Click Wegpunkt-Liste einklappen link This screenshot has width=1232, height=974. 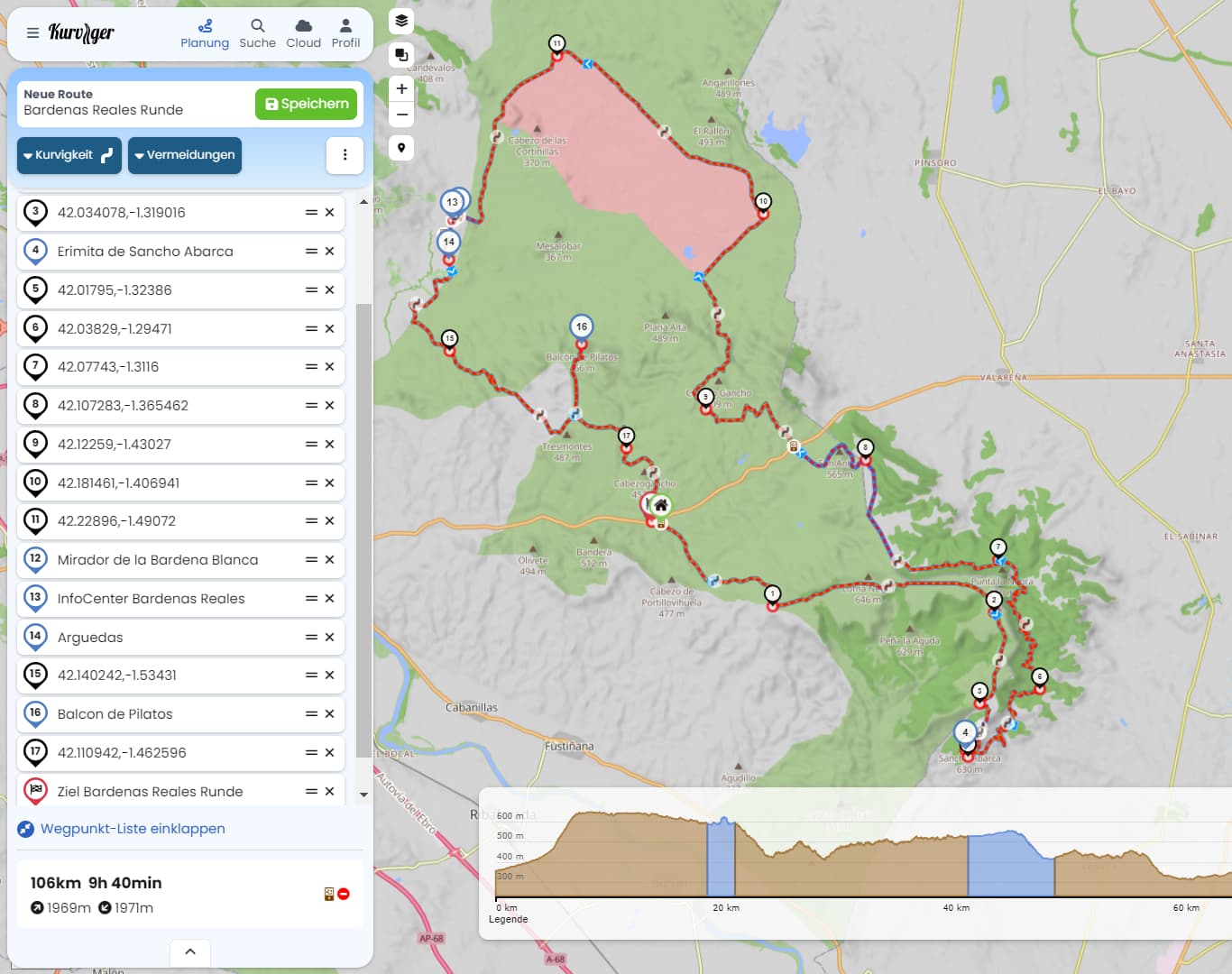tap(132, 829)
